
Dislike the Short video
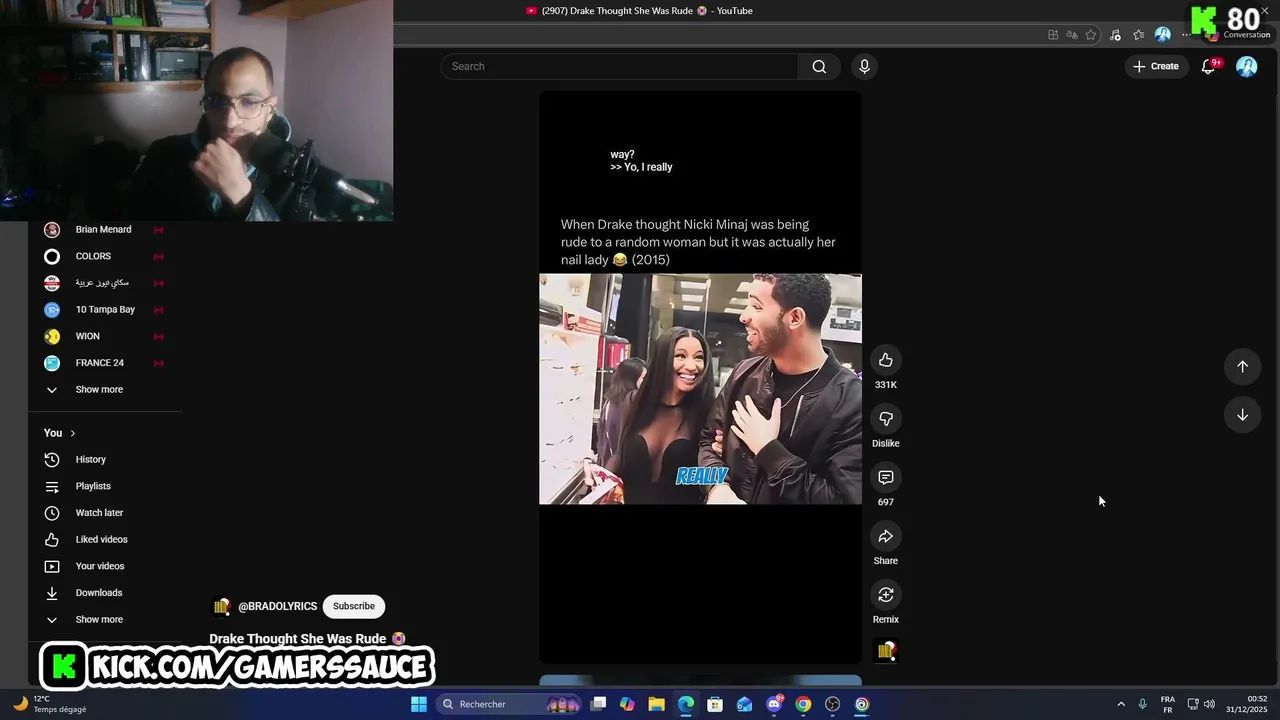[x=885, y=419]
